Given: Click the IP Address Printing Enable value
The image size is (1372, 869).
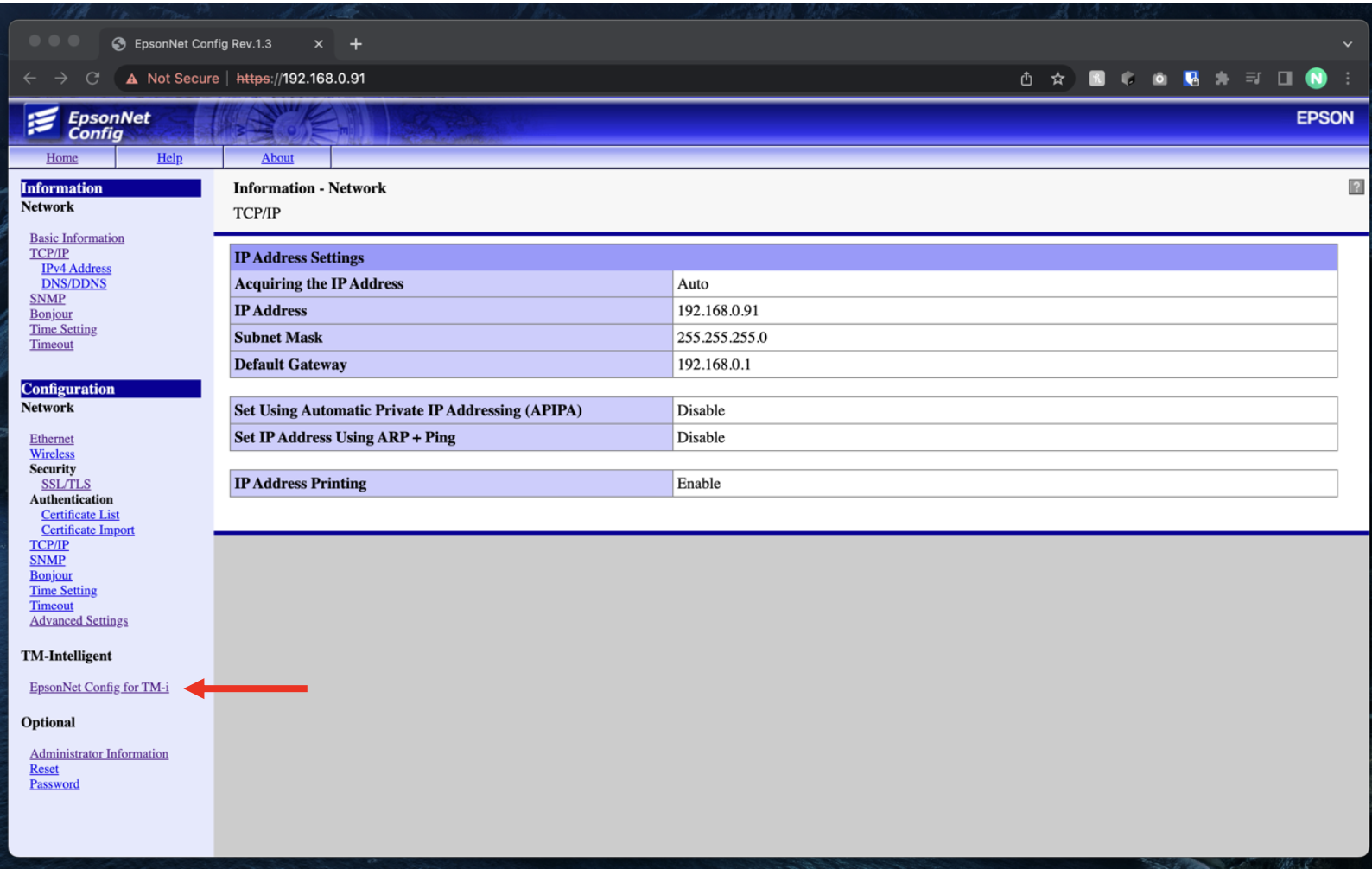Looking at the screenshot, I should click(x=699, y=483).
